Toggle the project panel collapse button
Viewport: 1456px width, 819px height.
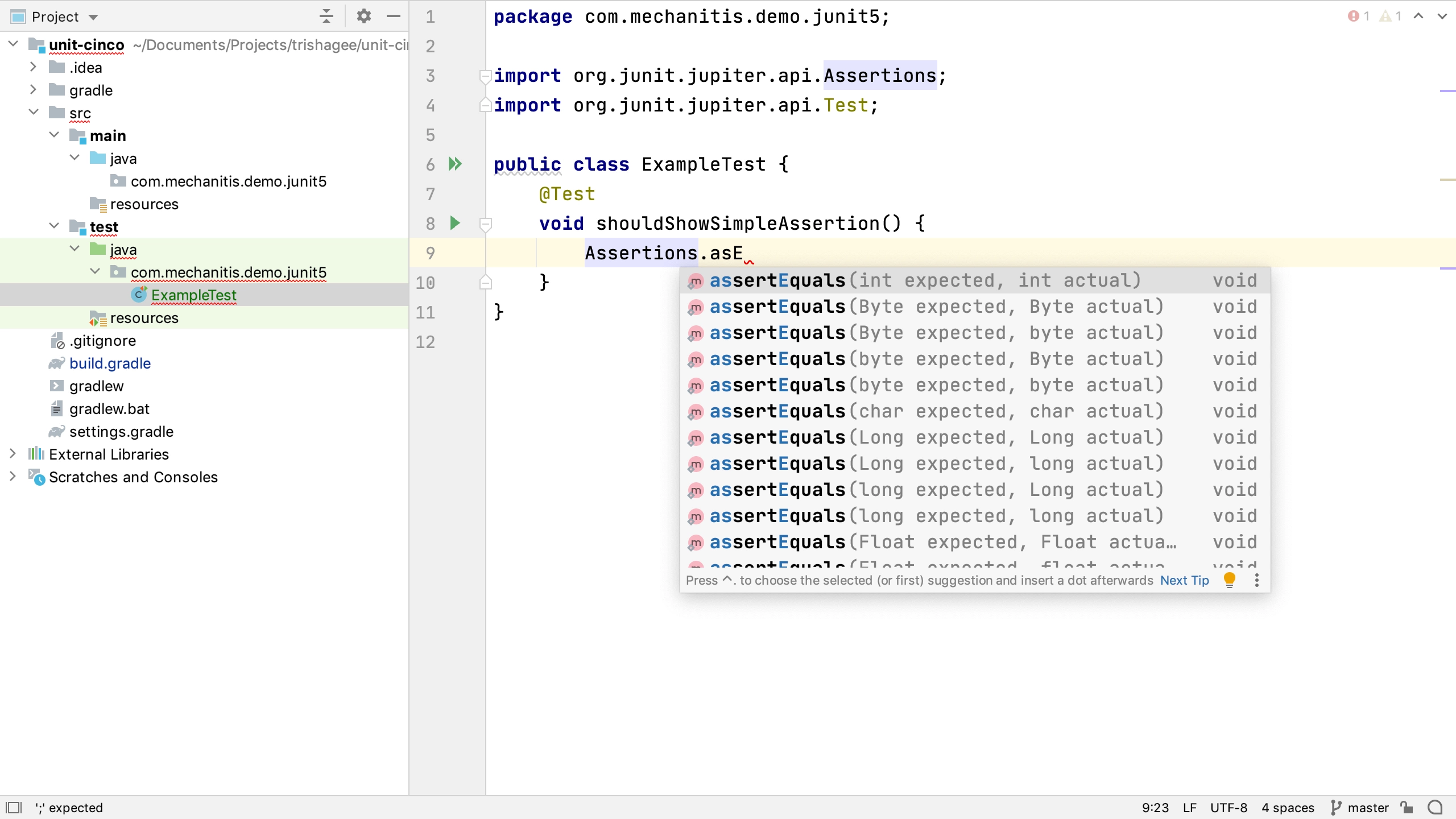coord(394,15)
